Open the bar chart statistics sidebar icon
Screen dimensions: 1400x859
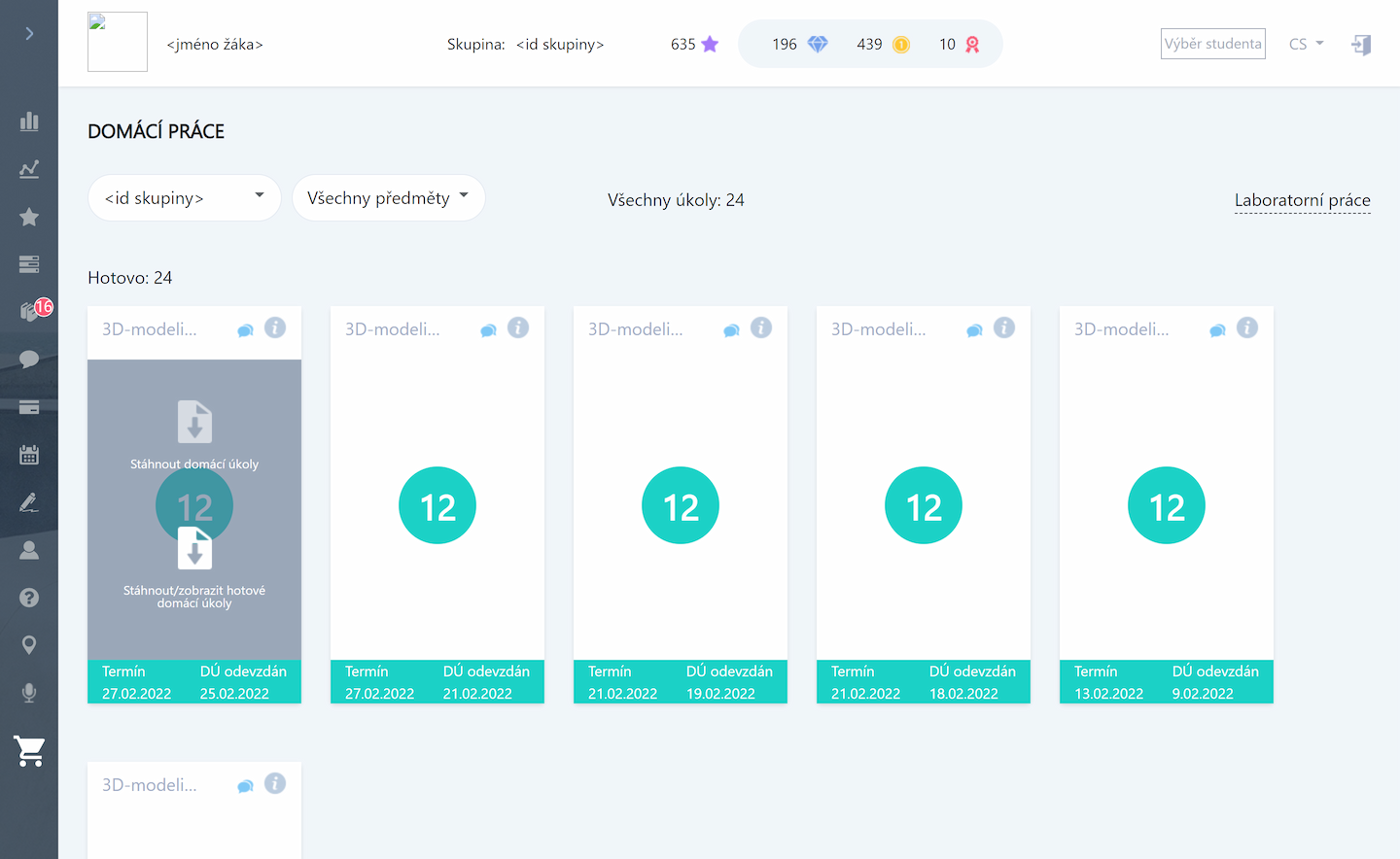pyautogui.click(x=29, y=121)
